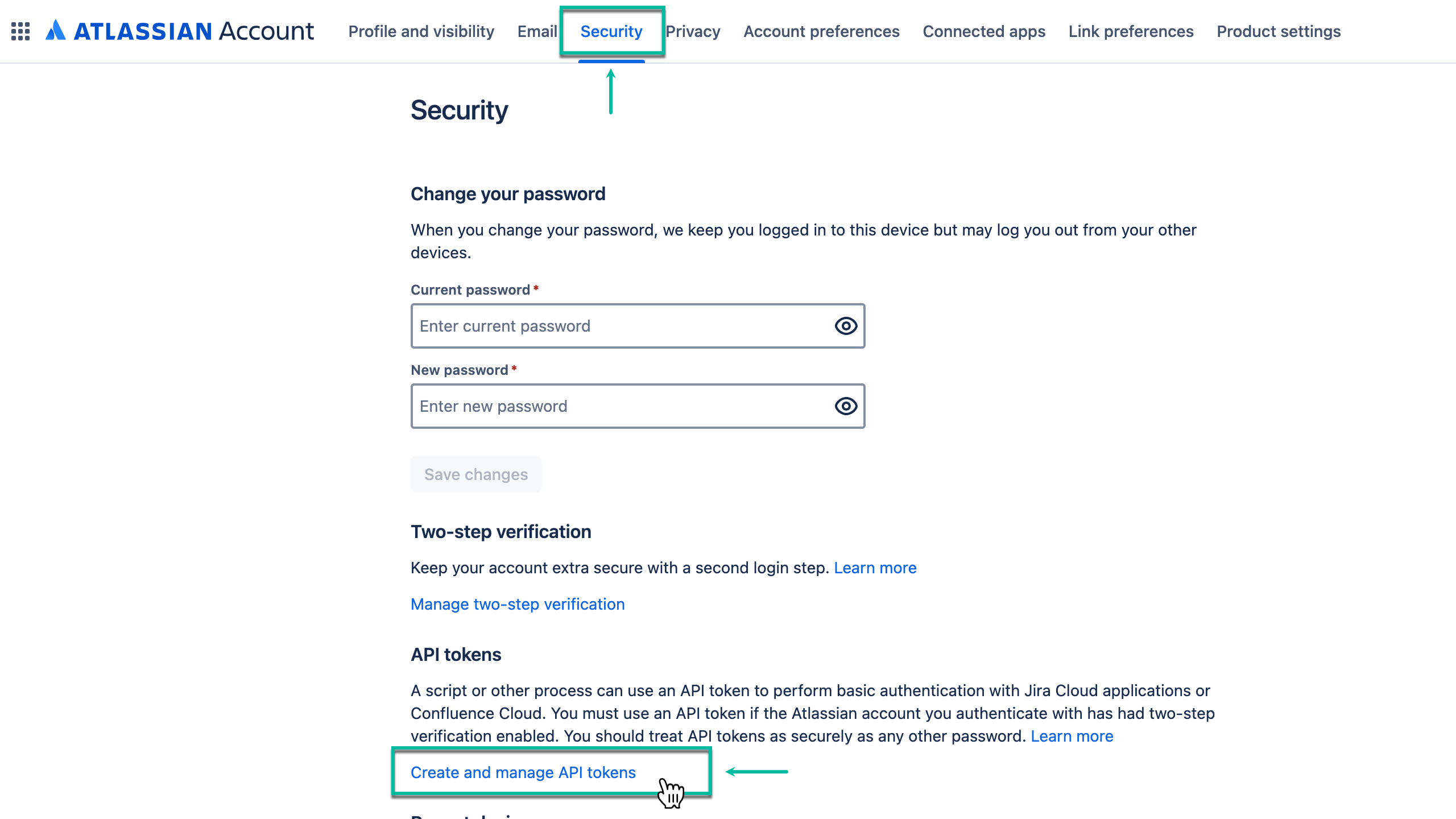Screen dimensions: 1456x819
Task: Switch to the Security tab
Action: pos(611,31)
